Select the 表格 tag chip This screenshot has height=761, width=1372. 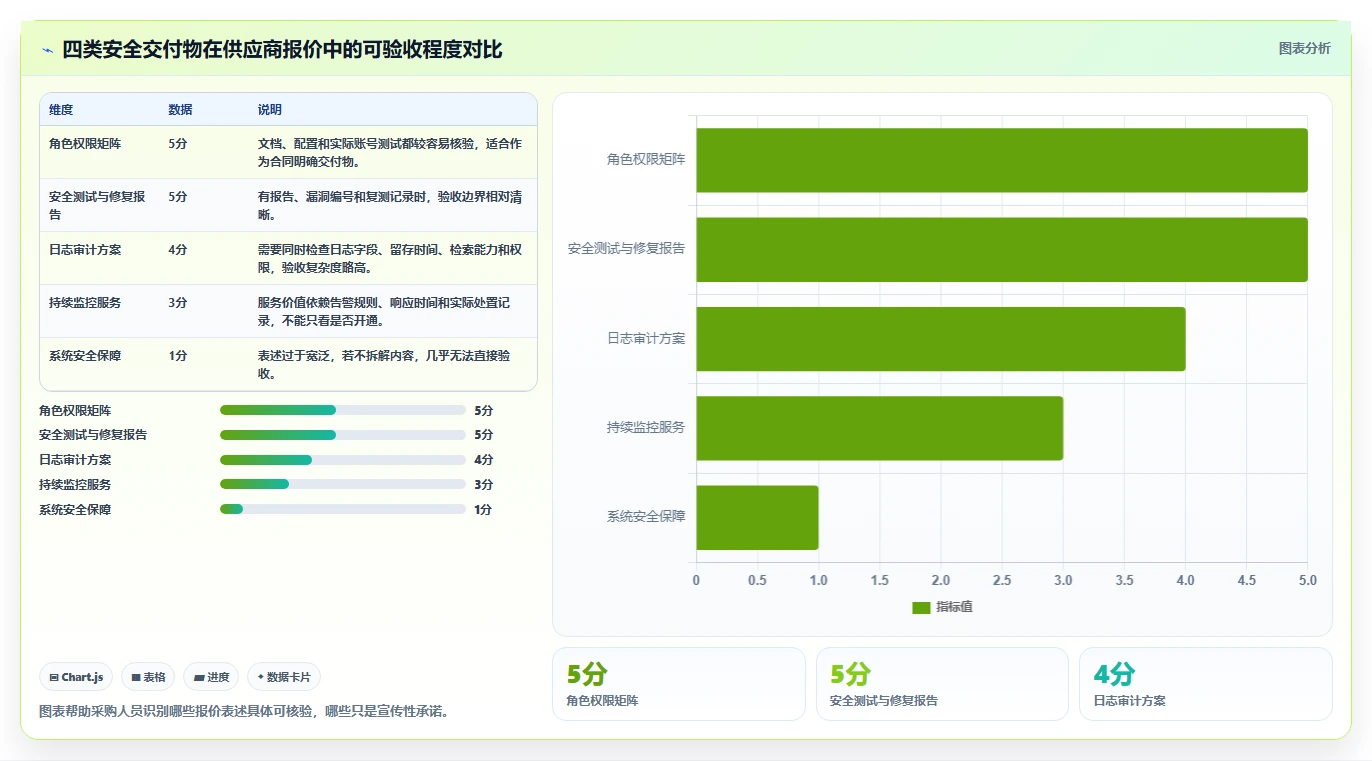coord(148,677)
